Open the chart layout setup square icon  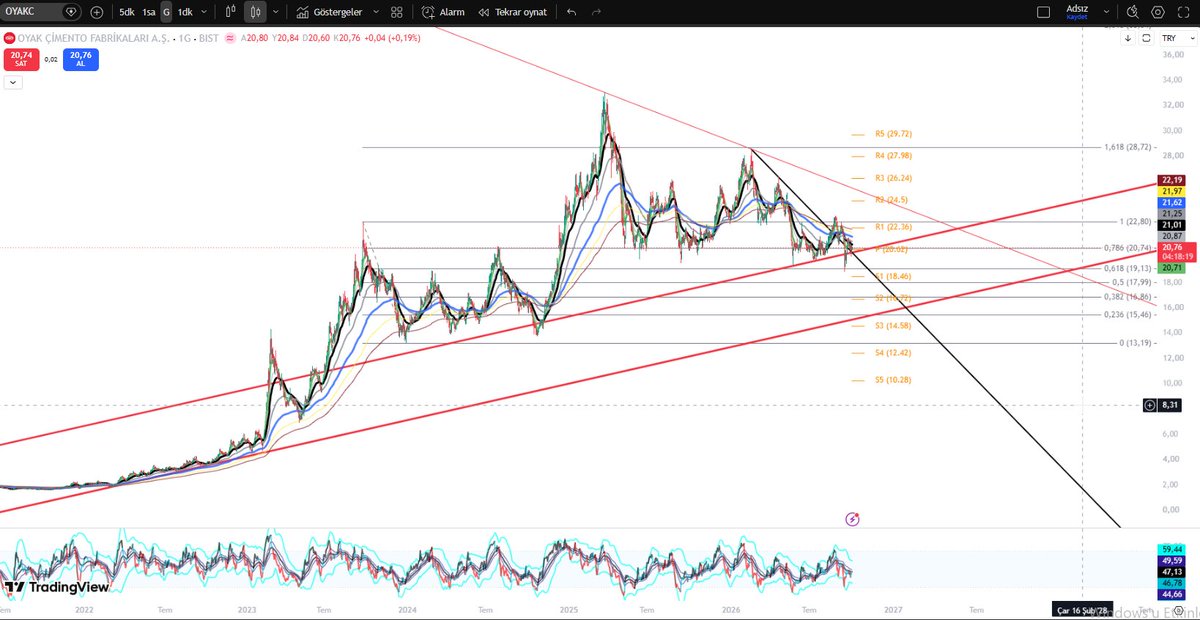pyautogui.click(x=1043, y=12)
